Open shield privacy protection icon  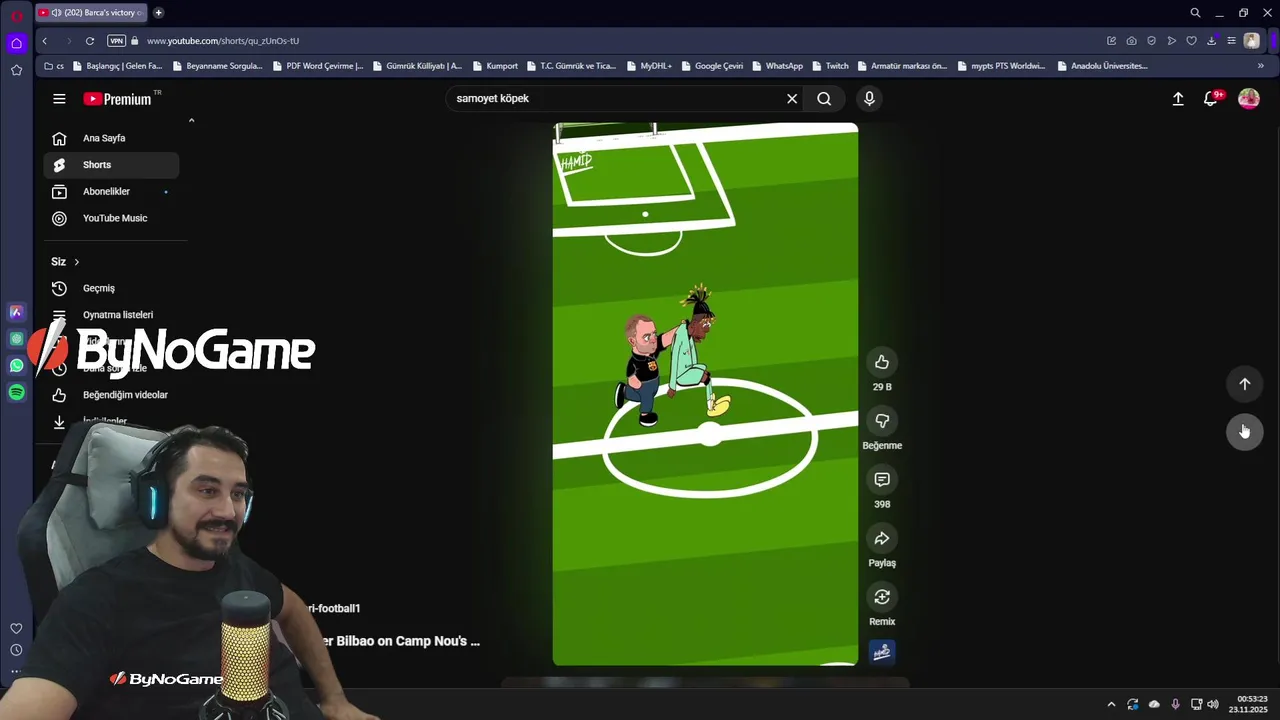point(1151,41)
